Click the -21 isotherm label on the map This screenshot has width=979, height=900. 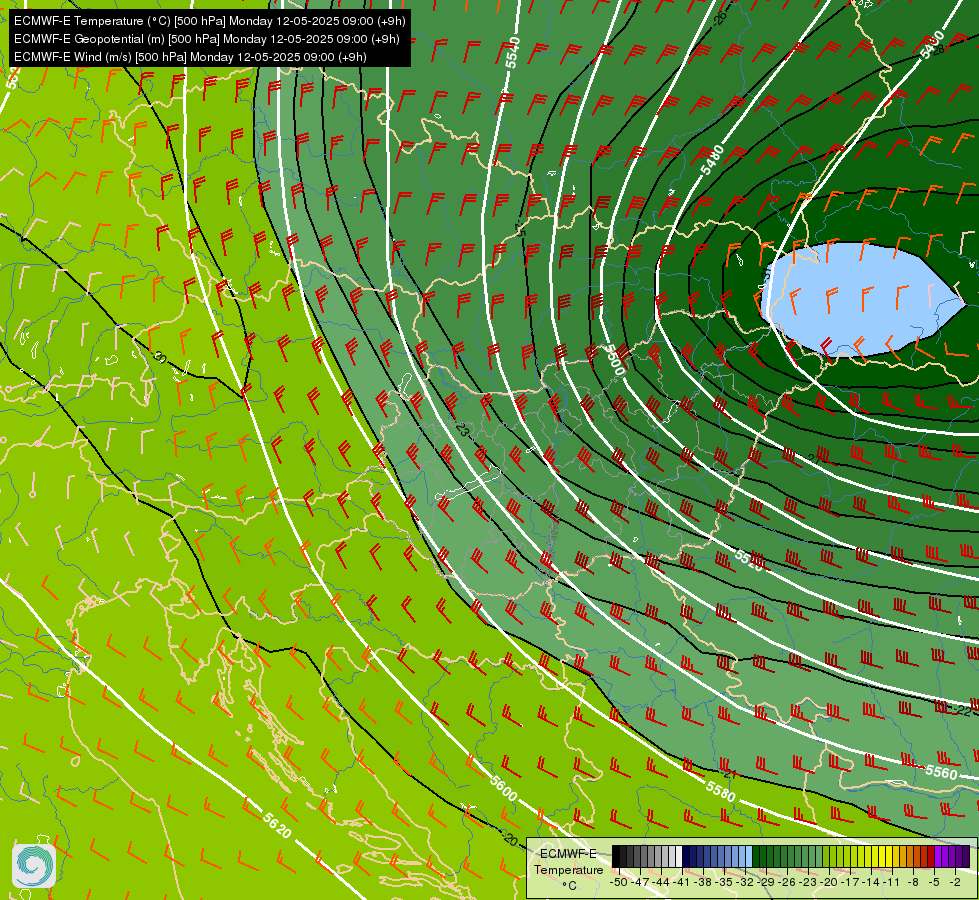click(x=728, y=774)
